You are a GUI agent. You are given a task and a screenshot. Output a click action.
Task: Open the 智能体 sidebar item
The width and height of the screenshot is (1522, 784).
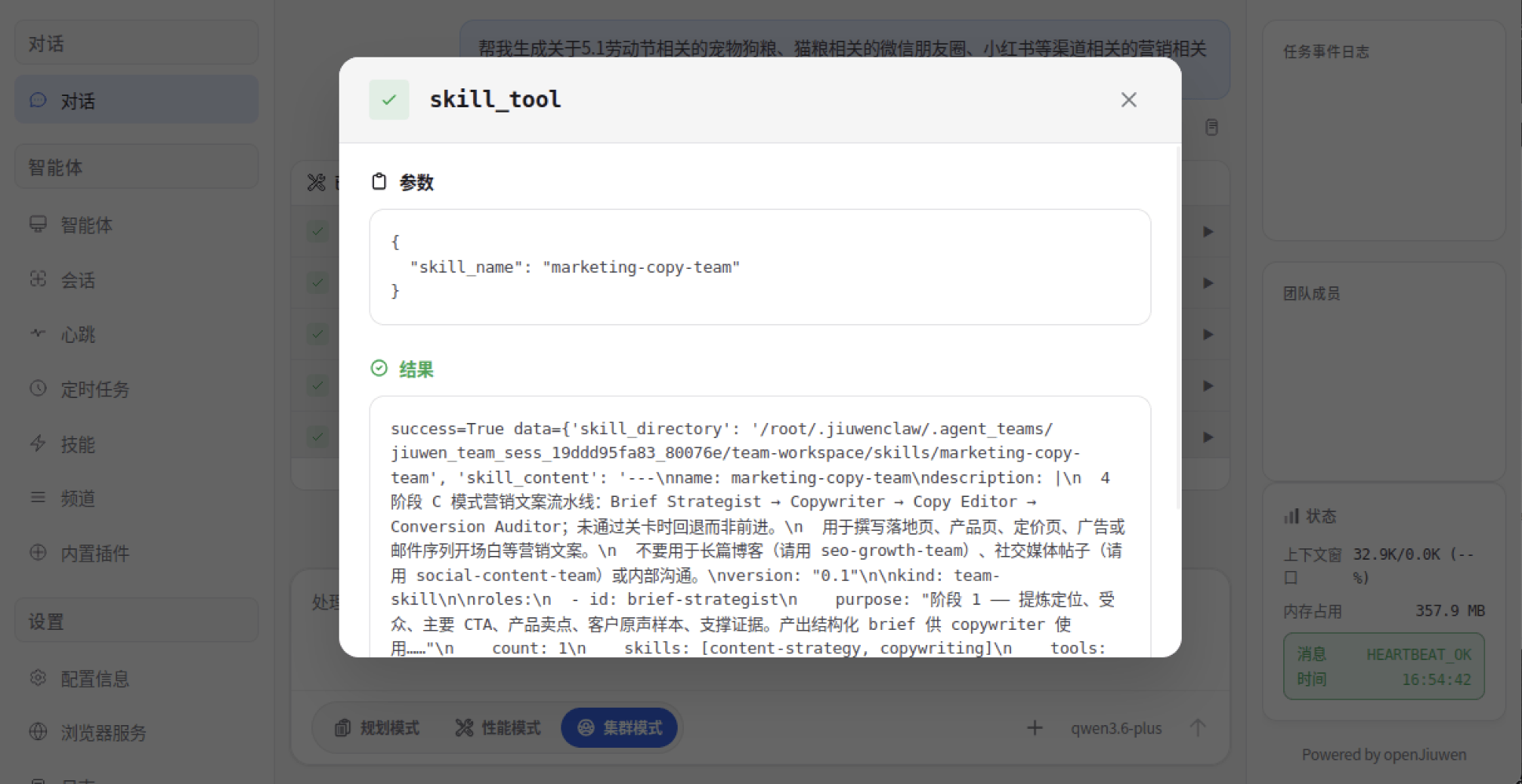click(137, 225)
